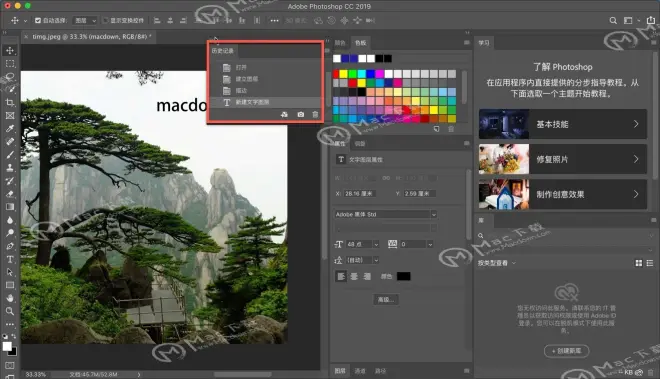Toggle the auto-select checkbox in options bar
This screenshot has width=660, height=379.
click(x=38, y=20)
